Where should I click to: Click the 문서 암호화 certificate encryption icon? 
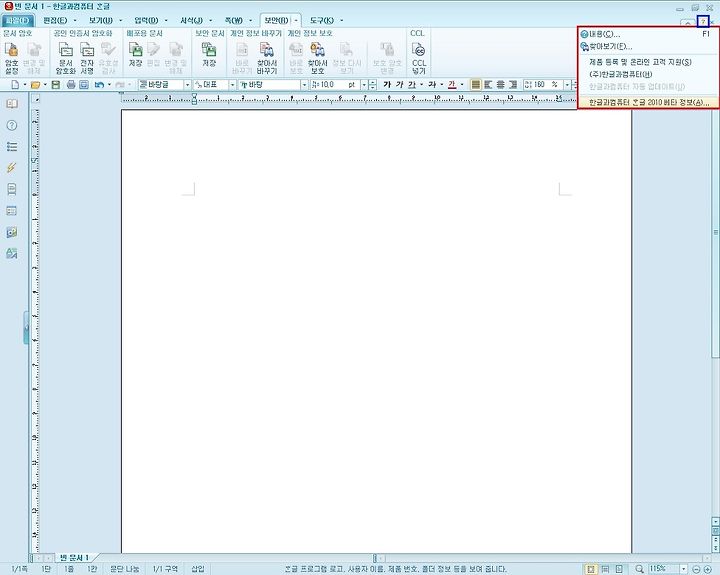point(66,58)
